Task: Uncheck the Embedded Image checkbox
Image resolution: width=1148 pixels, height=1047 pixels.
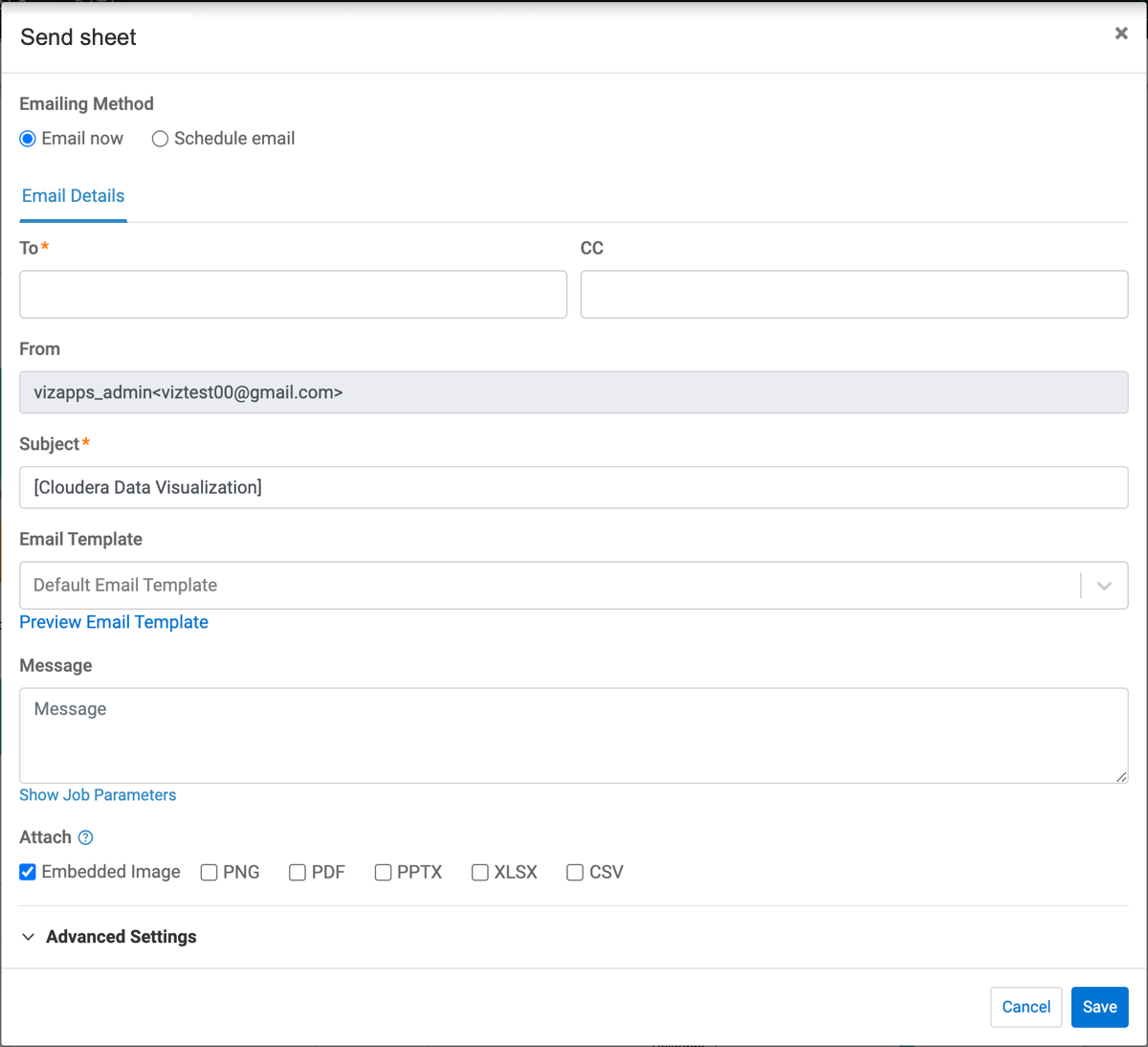Action: pyautogui.click(x=28, y=872)
